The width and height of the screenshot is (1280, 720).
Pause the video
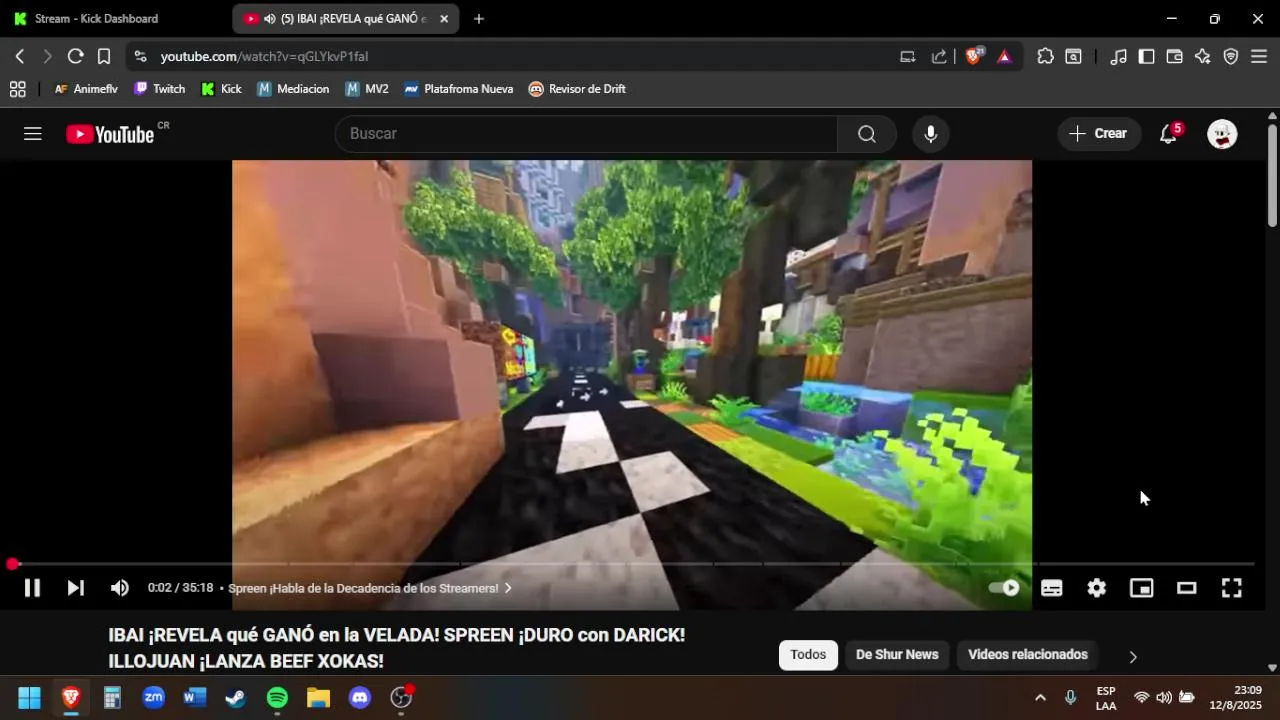tap(32, 588)
